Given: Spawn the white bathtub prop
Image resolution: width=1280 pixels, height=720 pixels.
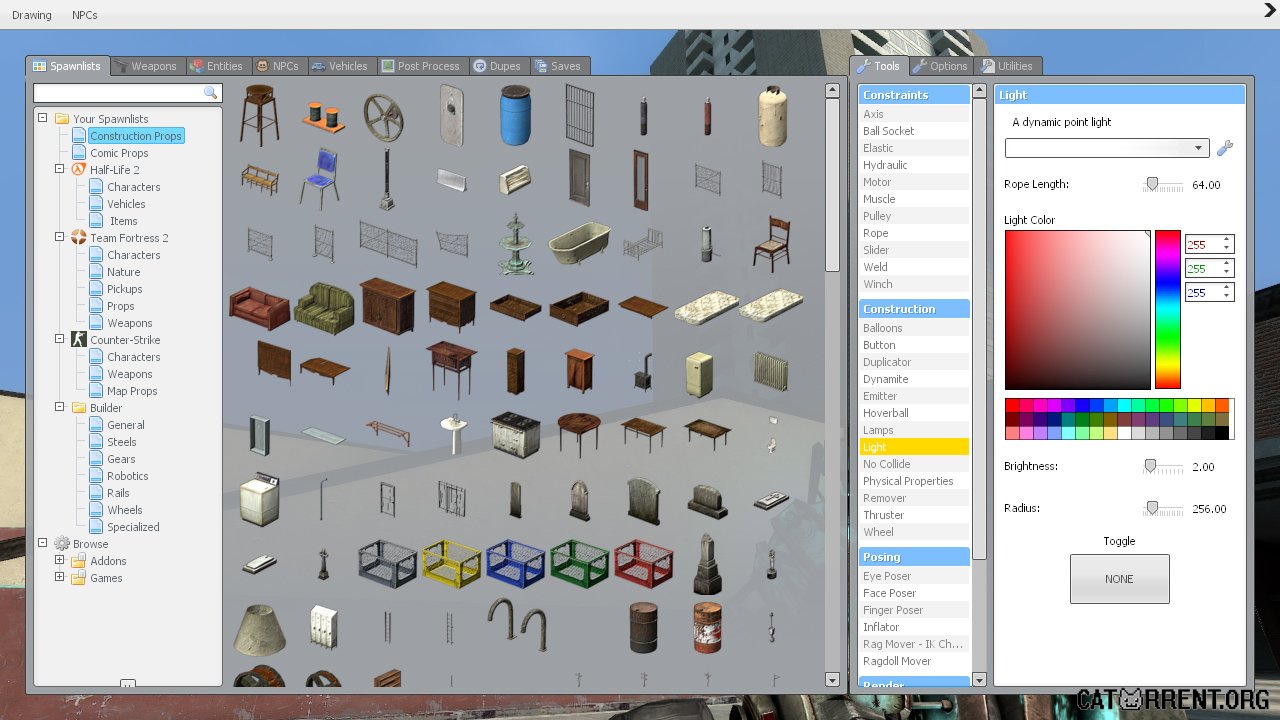Looking at the screenshot, I should [x=579, y=243].
